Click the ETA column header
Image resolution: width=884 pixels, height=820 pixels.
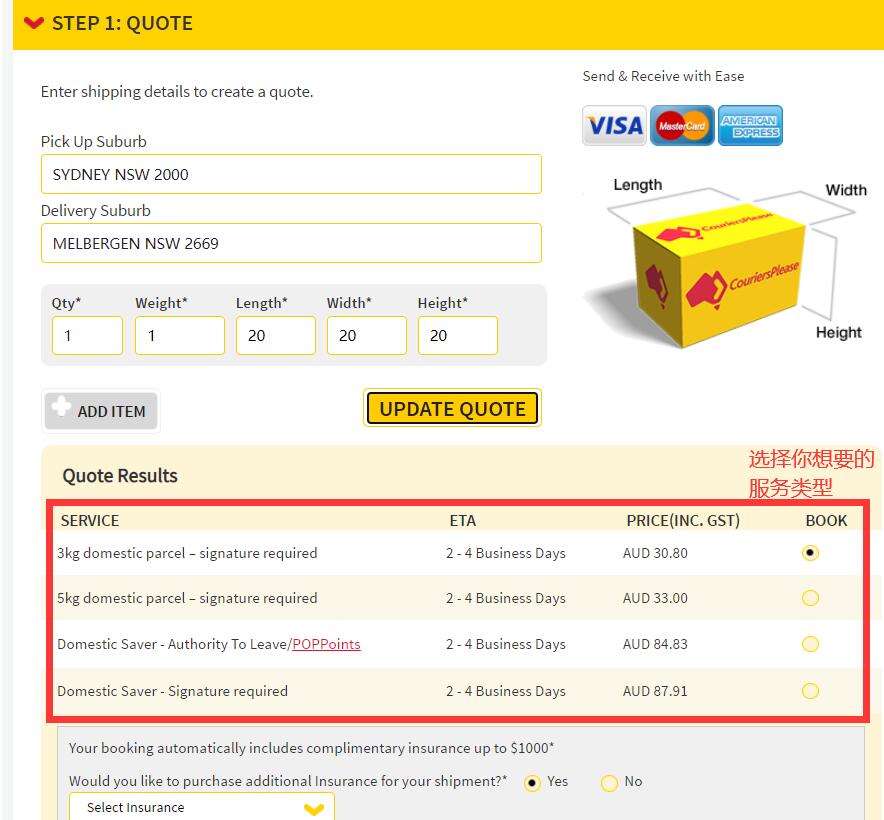[x=463, y=521]
